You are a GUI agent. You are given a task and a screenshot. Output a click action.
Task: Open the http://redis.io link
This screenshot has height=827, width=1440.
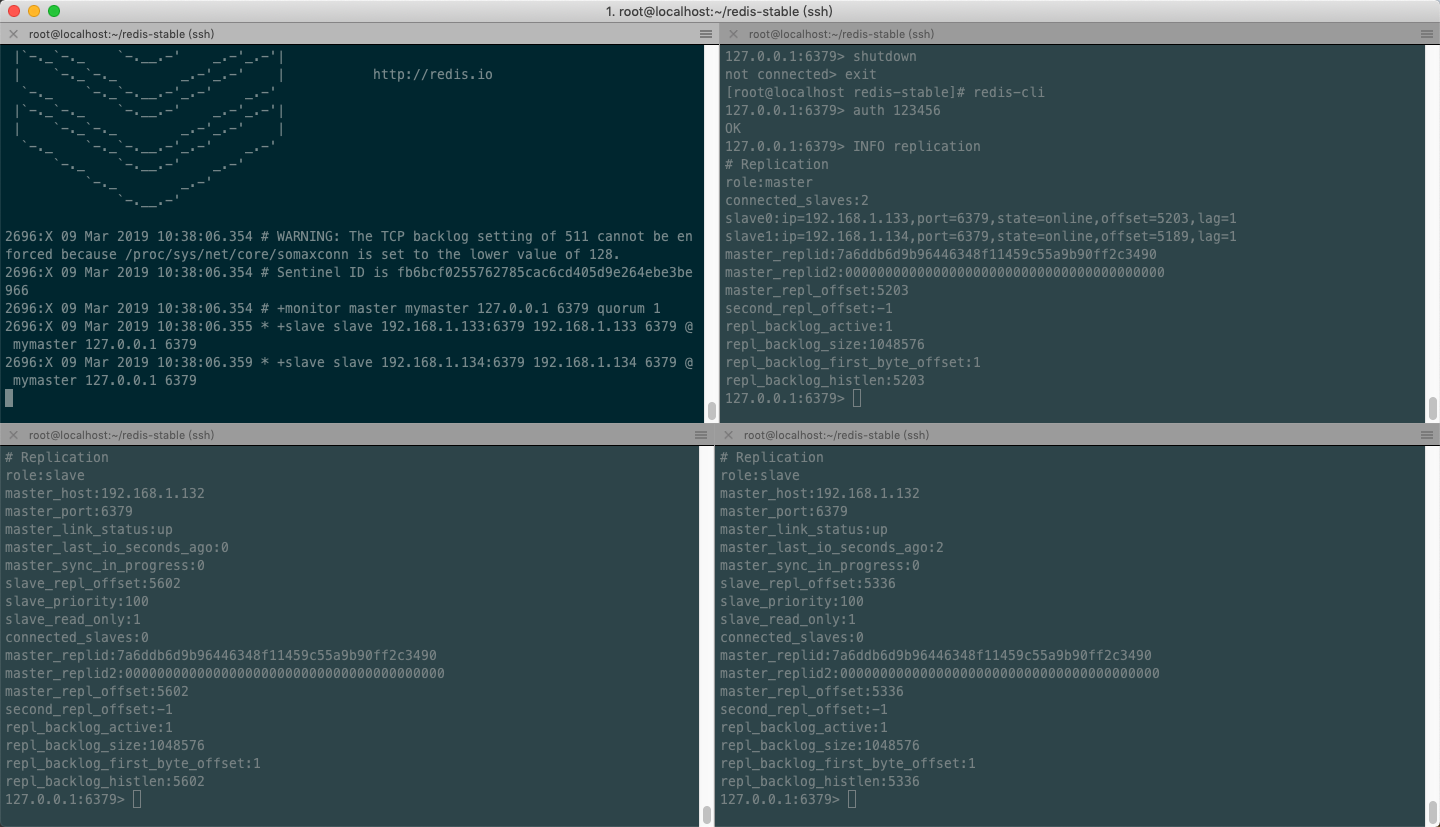point(432,74)
